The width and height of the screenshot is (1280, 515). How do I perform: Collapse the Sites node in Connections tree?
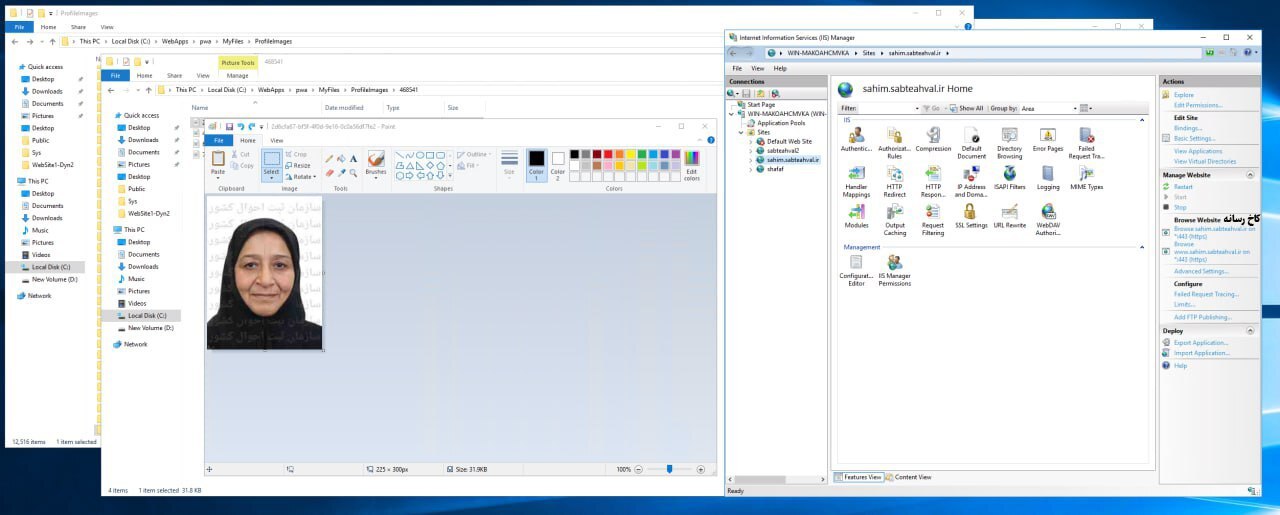(x=741, y=132)
